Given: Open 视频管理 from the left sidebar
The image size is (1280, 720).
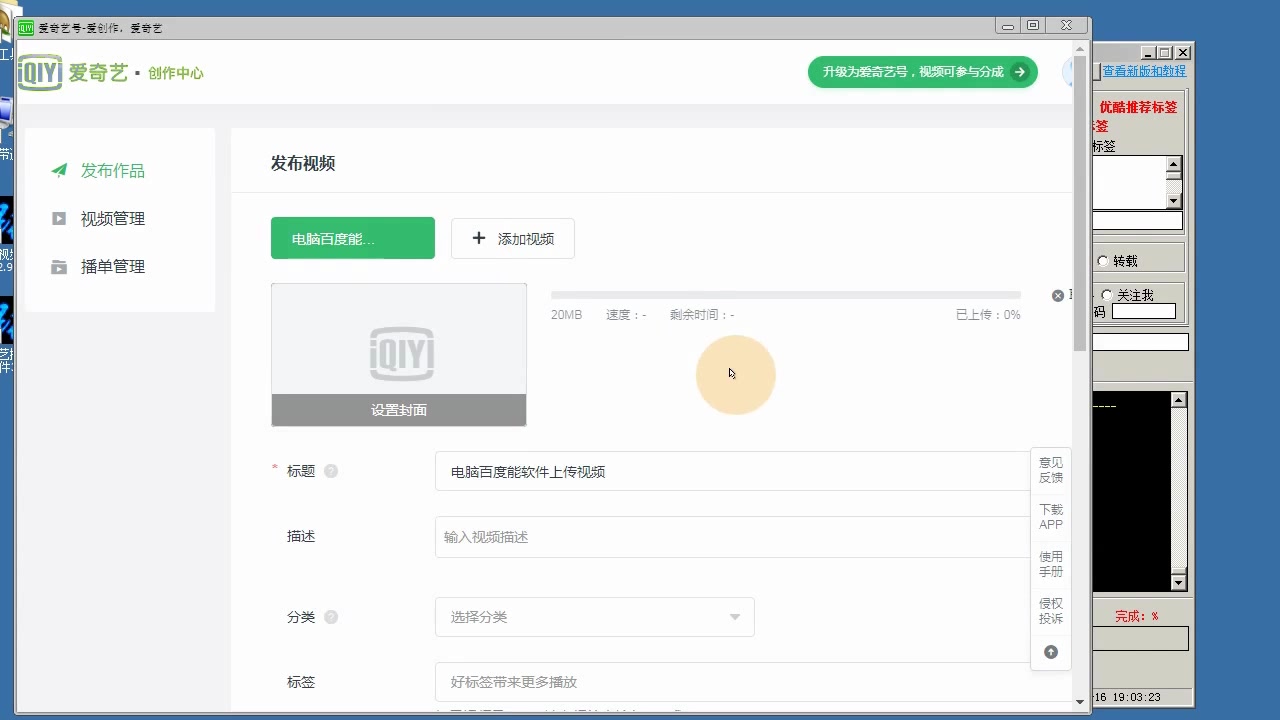Looking at the screenshot, I should tap(110, 218).
